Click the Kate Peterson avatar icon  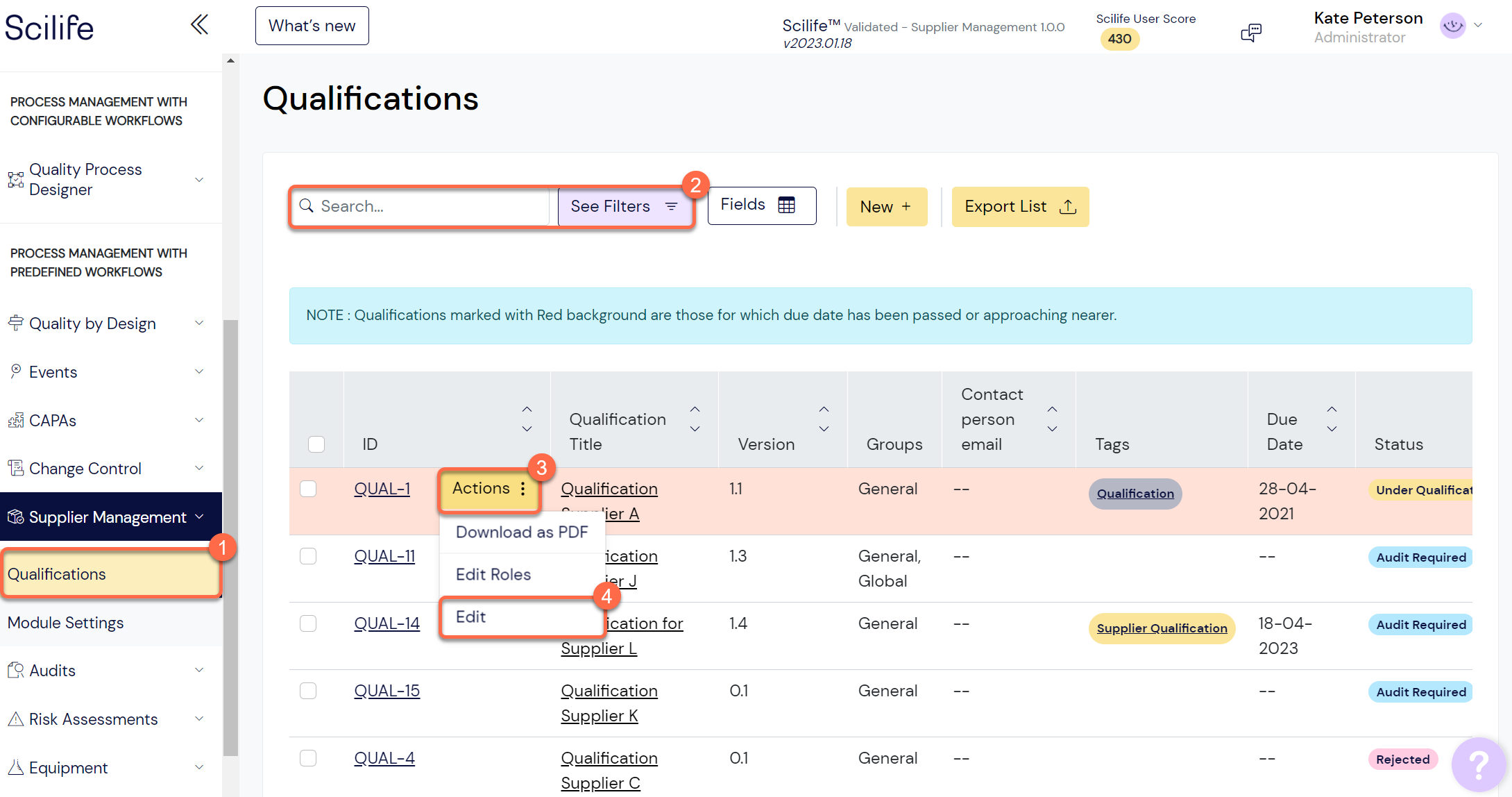point(1452,26)
